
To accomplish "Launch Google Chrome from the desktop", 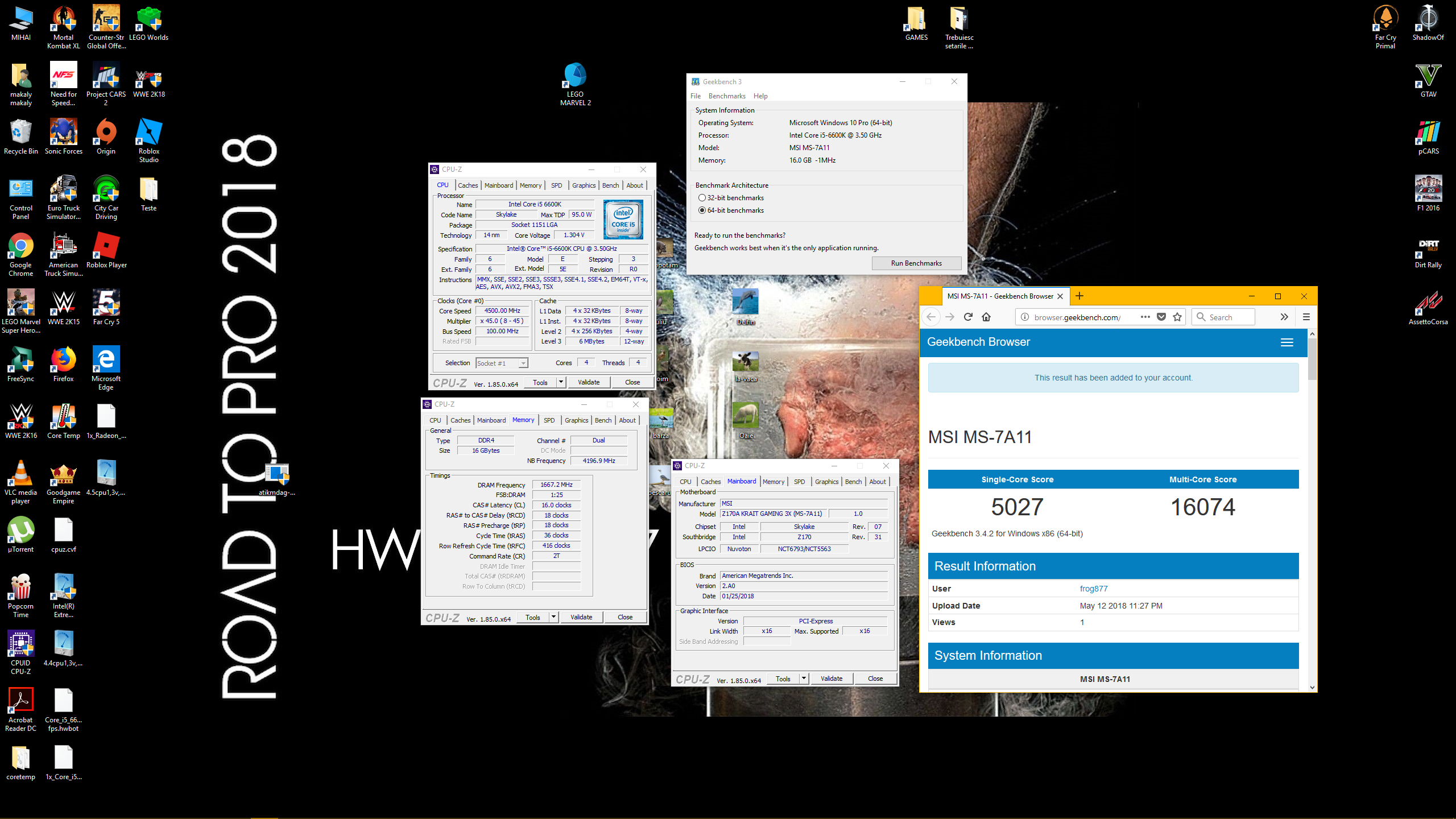I will (x=21, y=255).
